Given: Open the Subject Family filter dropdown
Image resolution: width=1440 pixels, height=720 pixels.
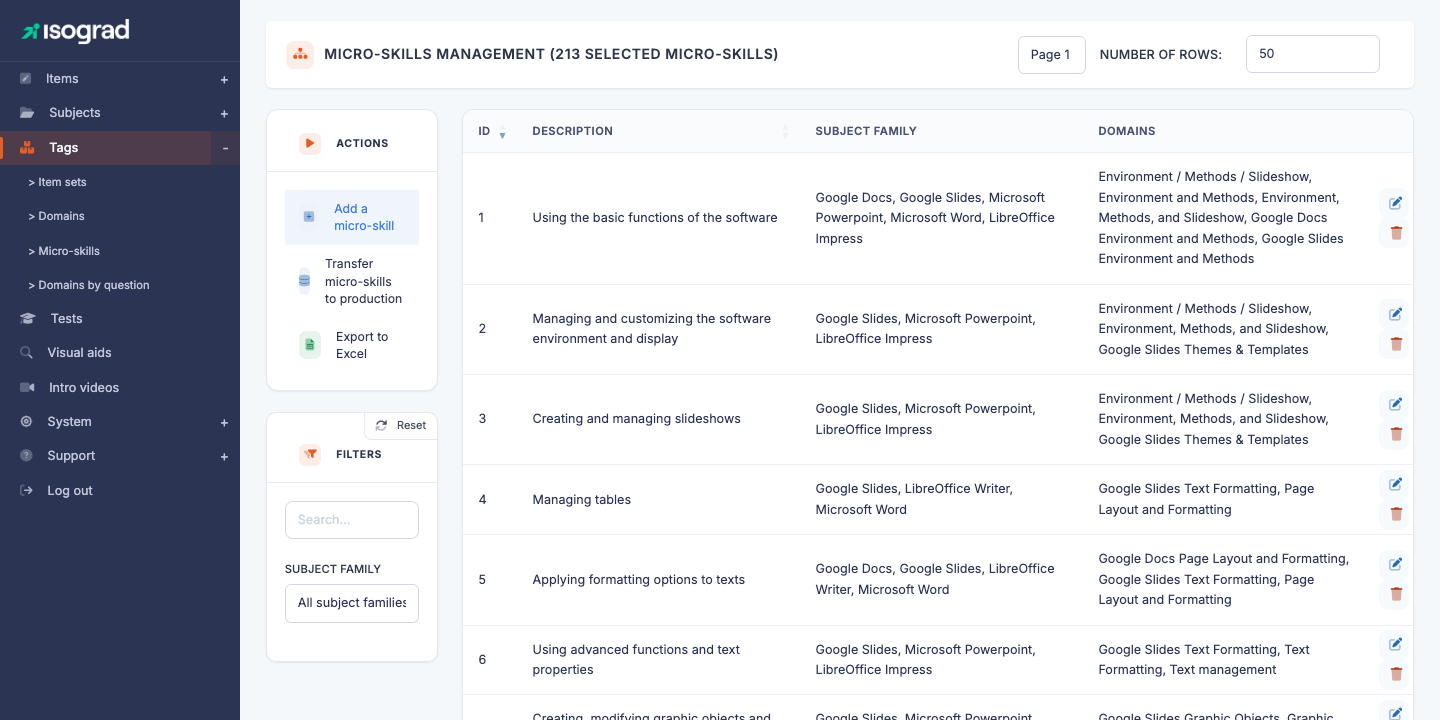Looking at the screenshot, I should pyautogui.click(x=352, y=603).
